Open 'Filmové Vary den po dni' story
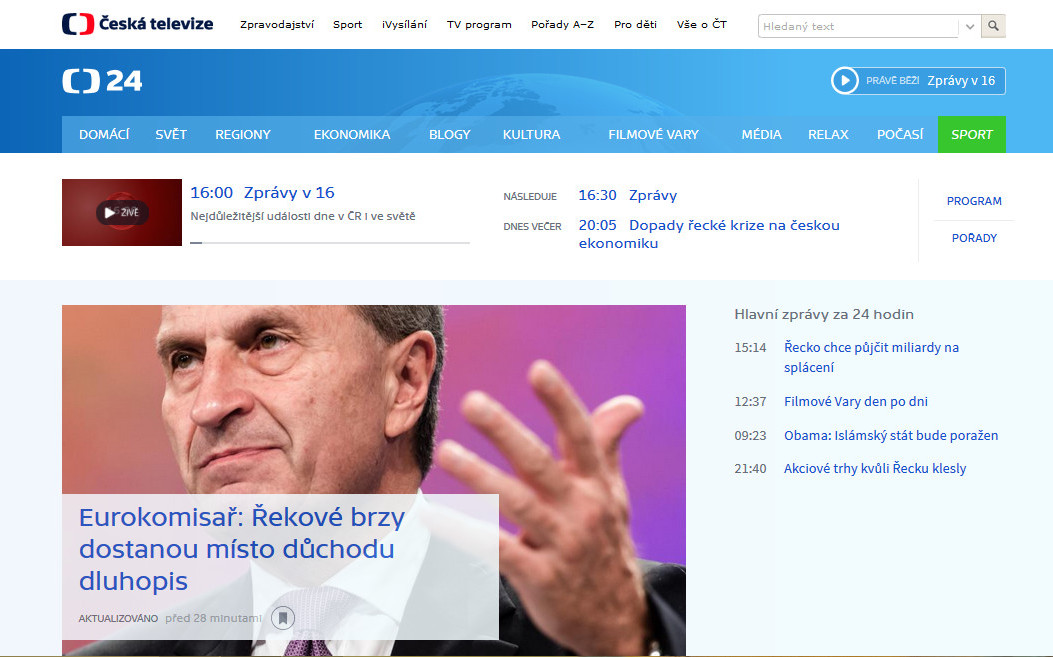 855,401
